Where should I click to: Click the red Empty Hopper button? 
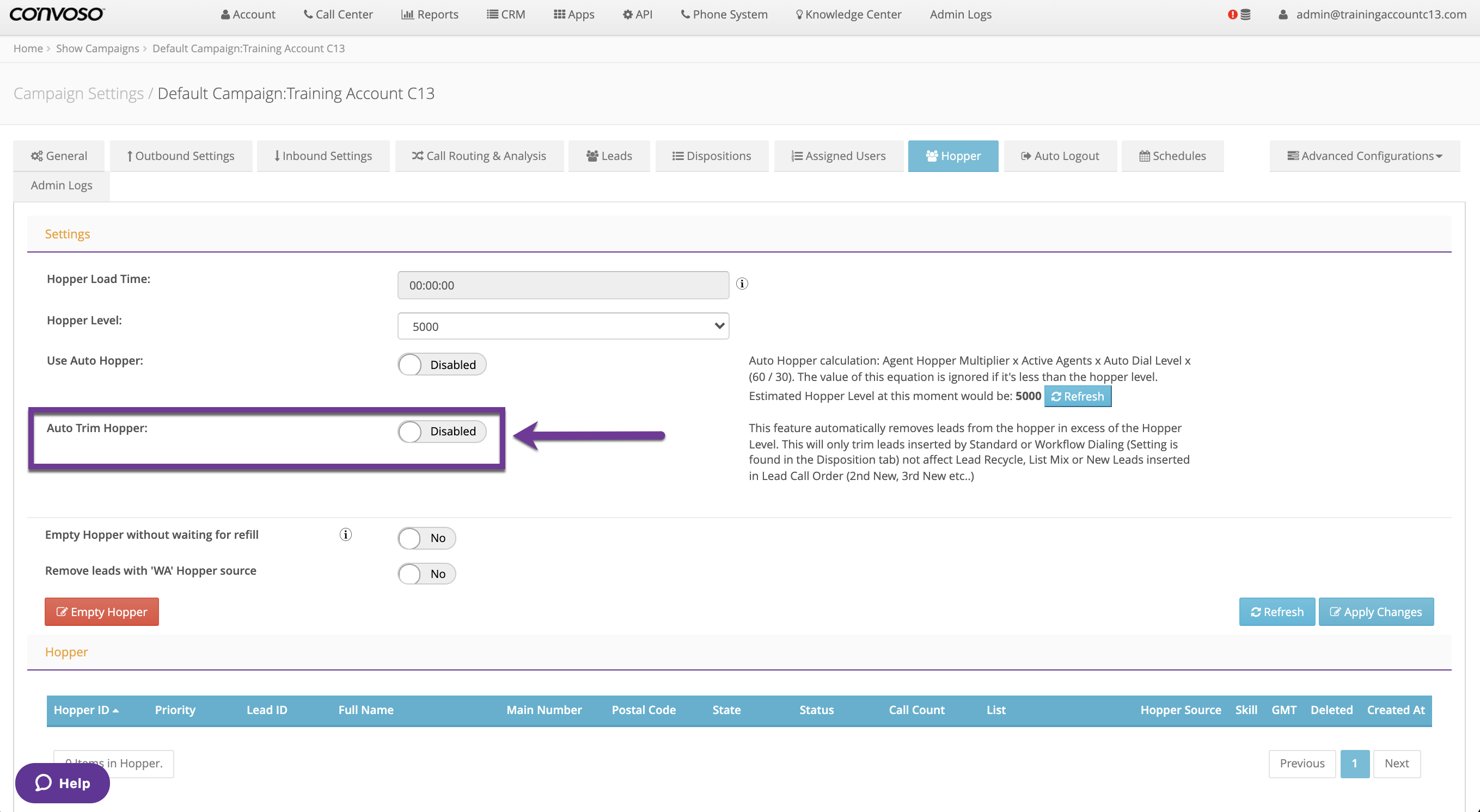(102, 612)
